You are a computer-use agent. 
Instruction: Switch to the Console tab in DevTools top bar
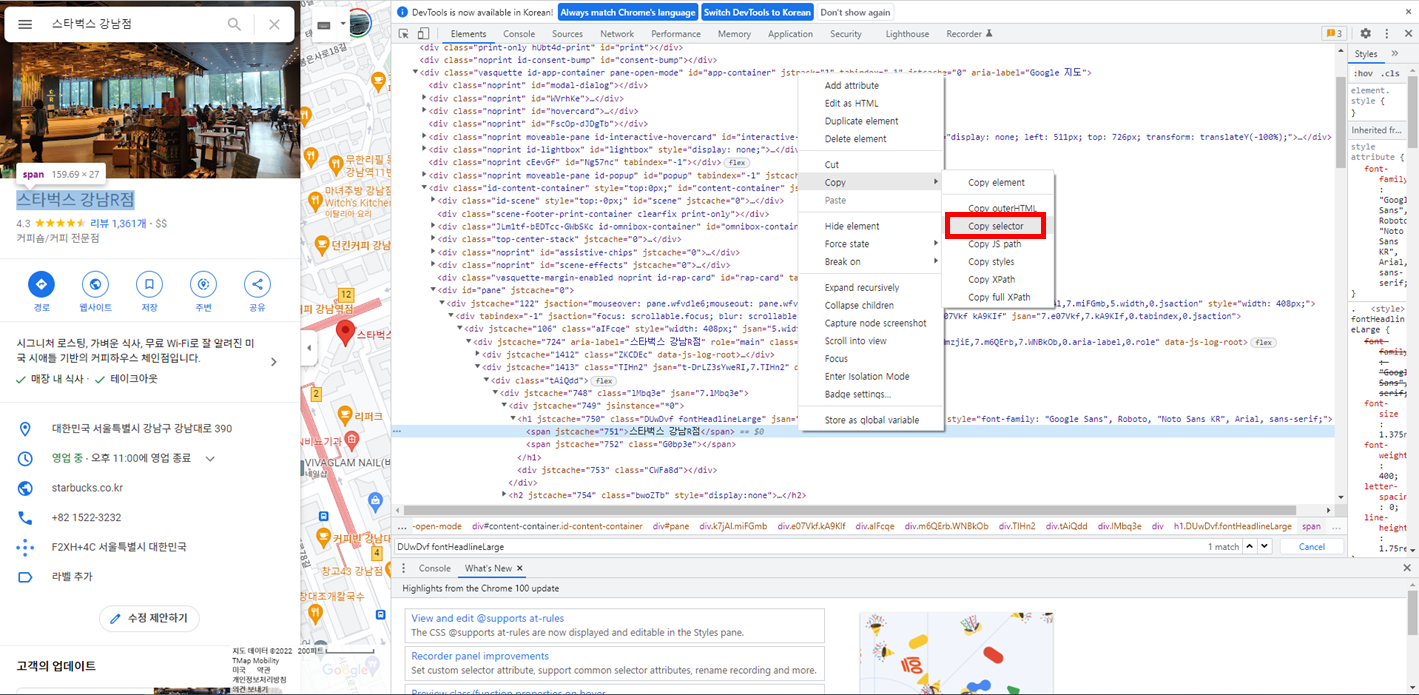tap(519, 34)
